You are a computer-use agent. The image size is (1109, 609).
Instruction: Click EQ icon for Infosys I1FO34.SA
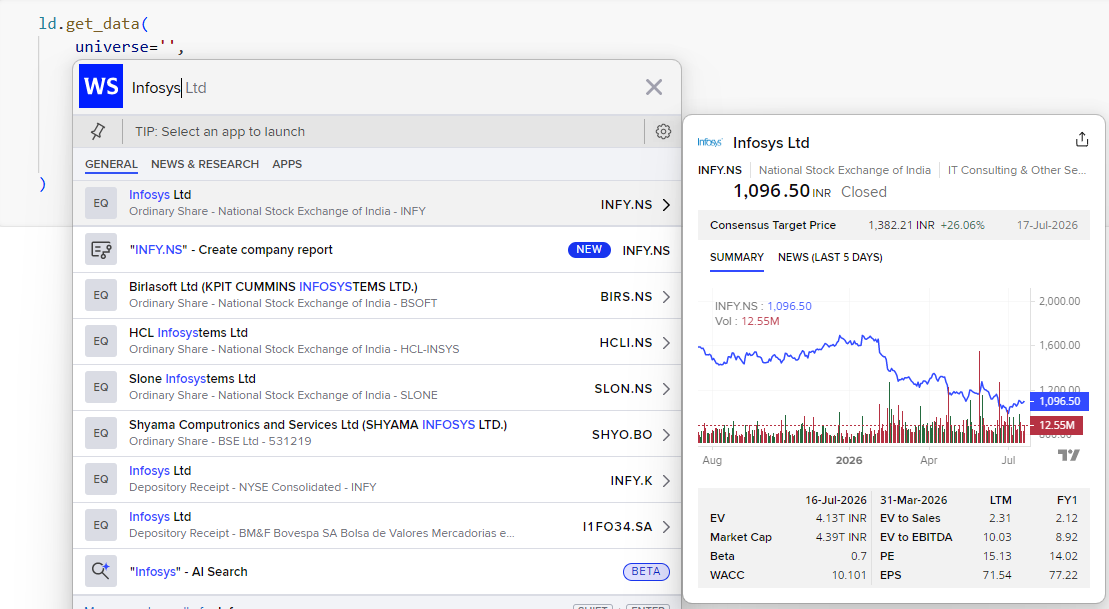click(x=100, y=525)
